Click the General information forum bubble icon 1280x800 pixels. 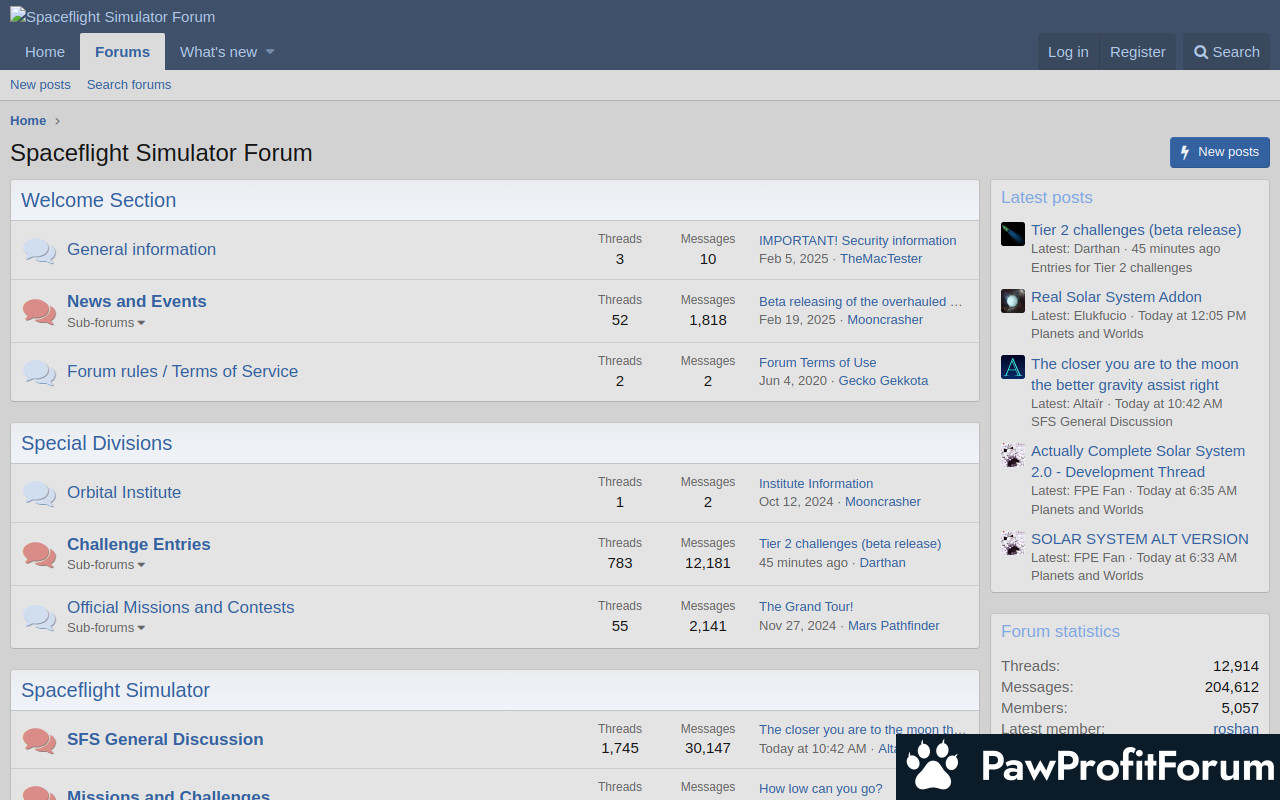pos(39,250)
